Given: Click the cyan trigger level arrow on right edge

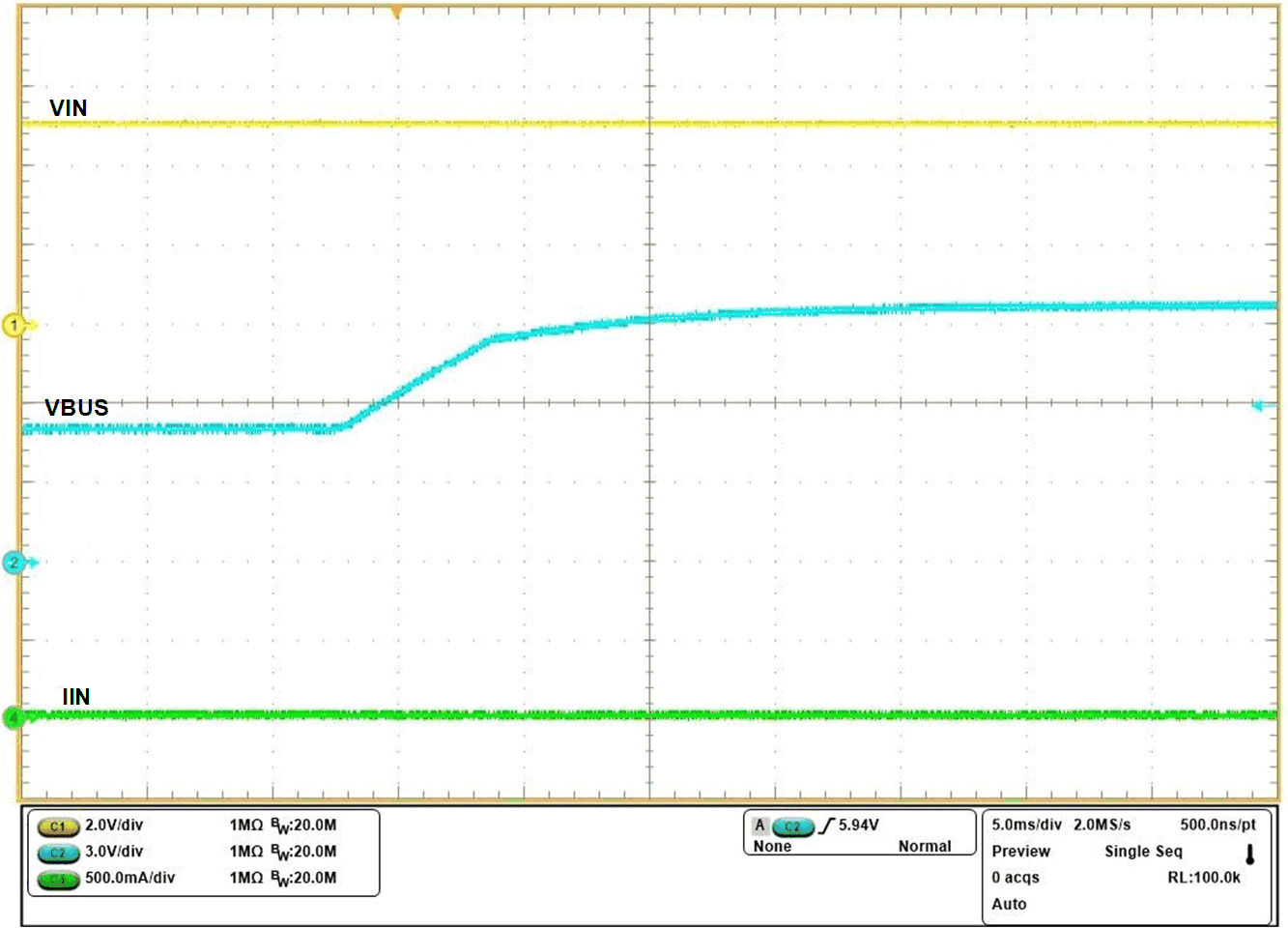Looking at the screenshot, I should click(x=1263, y=406).
